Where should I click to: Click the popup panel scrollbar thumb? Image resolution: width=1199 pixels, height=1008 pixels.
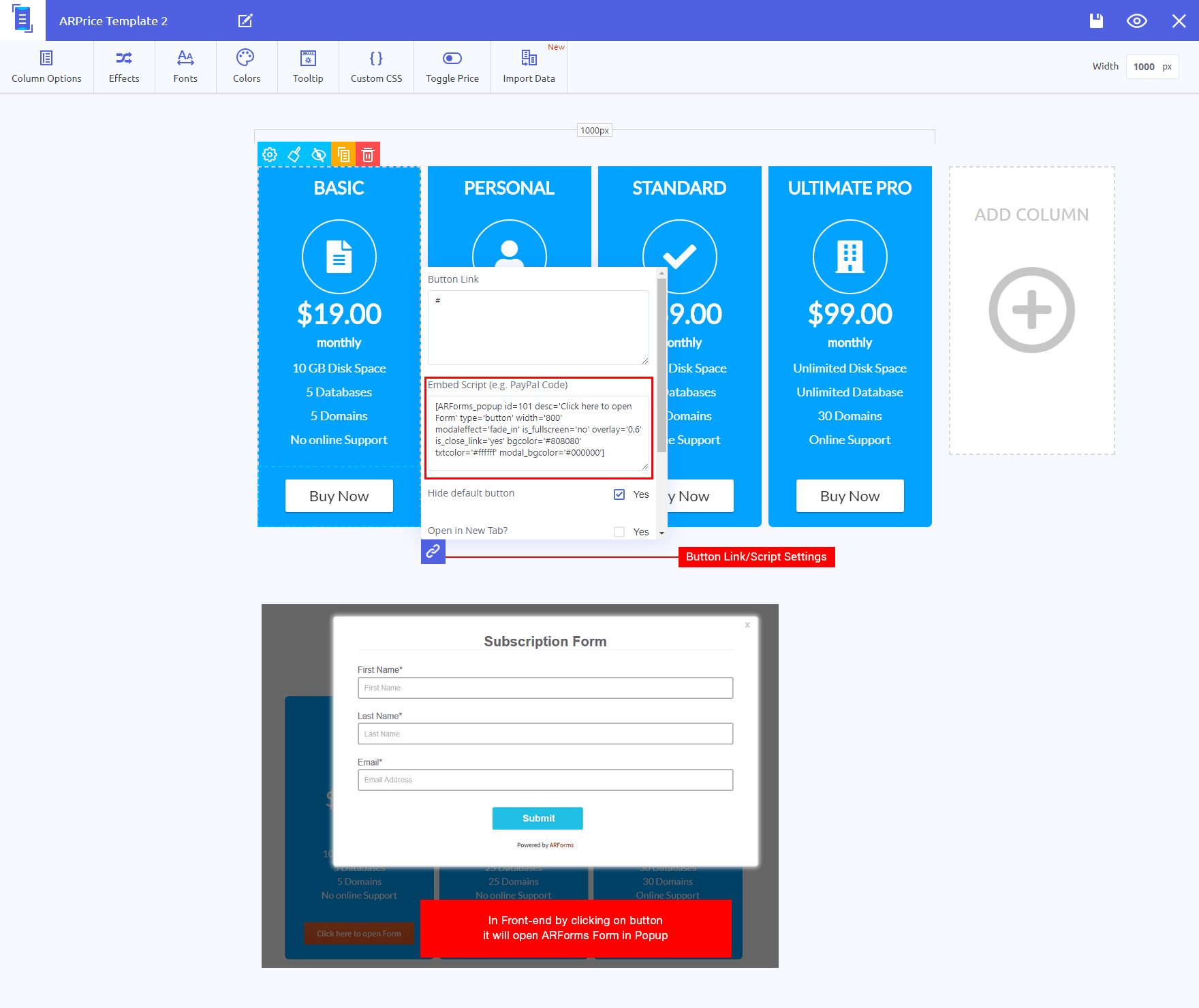coord(661,364)
